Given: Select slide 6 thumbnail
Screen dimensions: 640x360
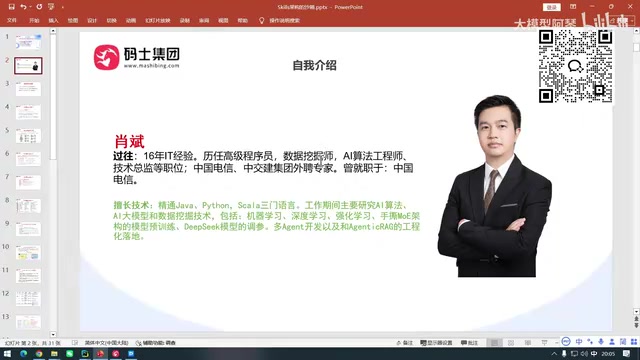Looking at the screenshot, I should [x=28, y=159].
